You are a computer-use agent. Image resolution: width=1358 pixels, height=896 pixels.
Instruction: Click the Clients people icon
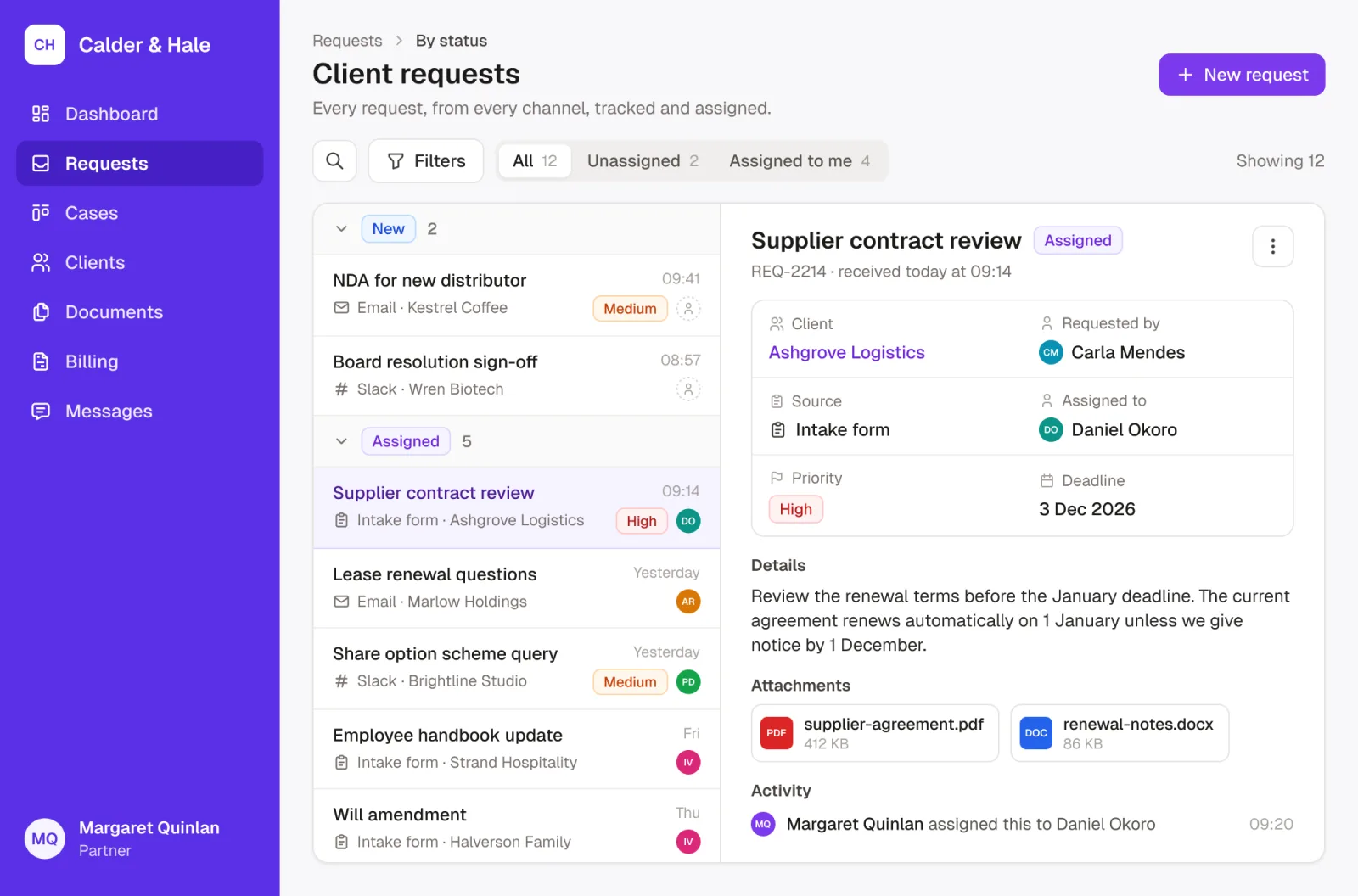pyautogui.click(x=41, y=262)
